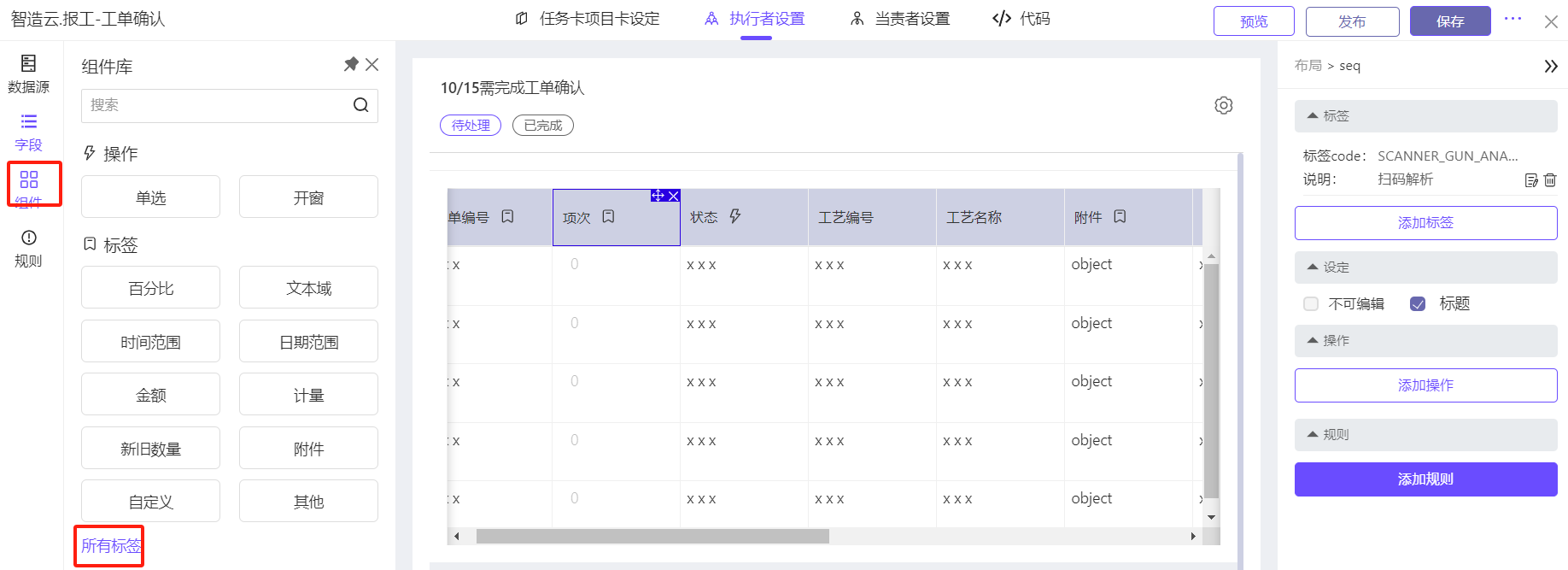The height and width of the screenshot is (570, 1568).
Task: Click 布局 in the breadcrumb
Action: pos(1308,66)
